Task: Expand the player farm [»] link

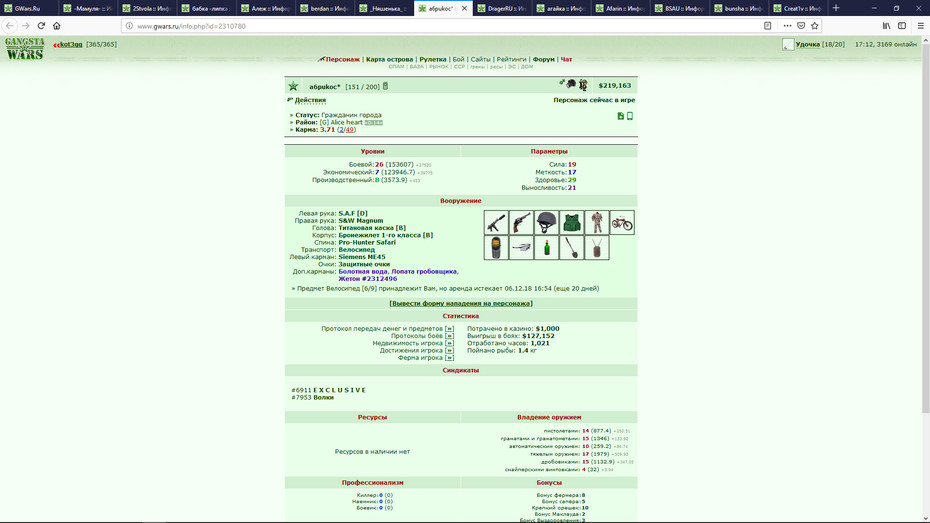Action: 449,358
